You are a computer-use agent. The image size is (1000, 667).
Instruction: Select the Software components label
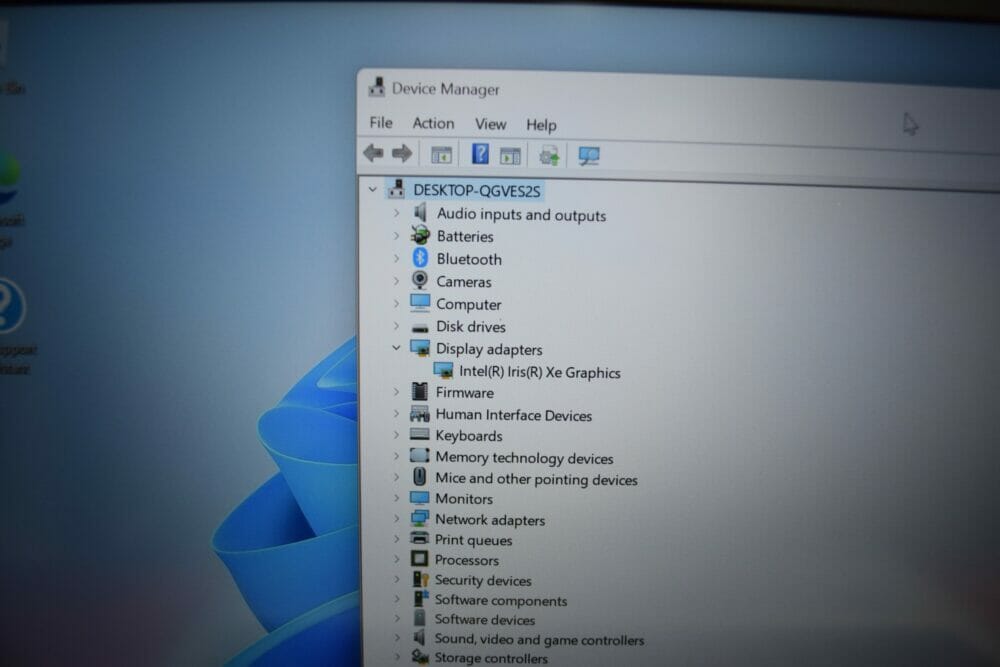point(501,601)
